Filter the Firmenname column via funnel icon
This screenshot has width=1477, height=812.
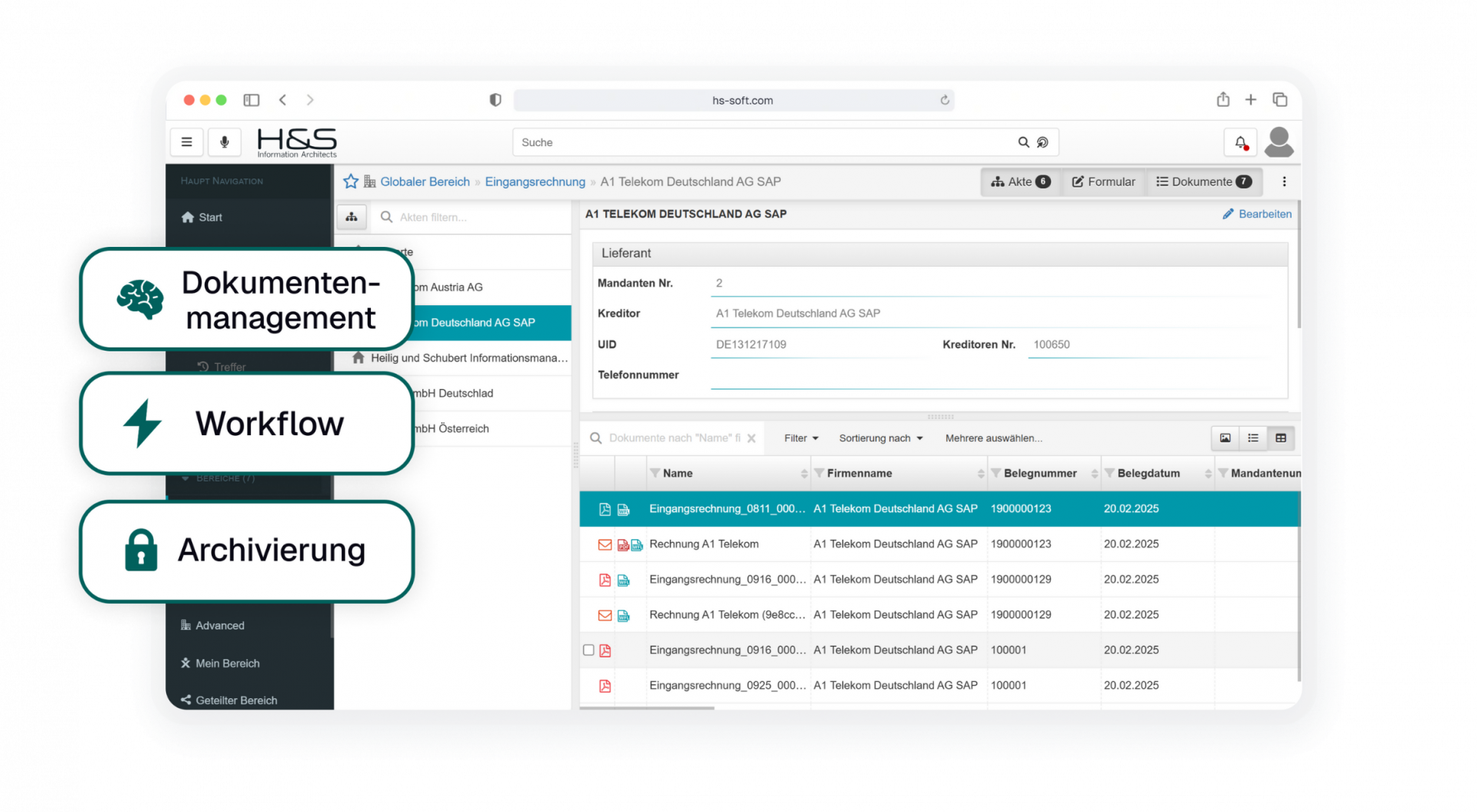click(819, 474)
